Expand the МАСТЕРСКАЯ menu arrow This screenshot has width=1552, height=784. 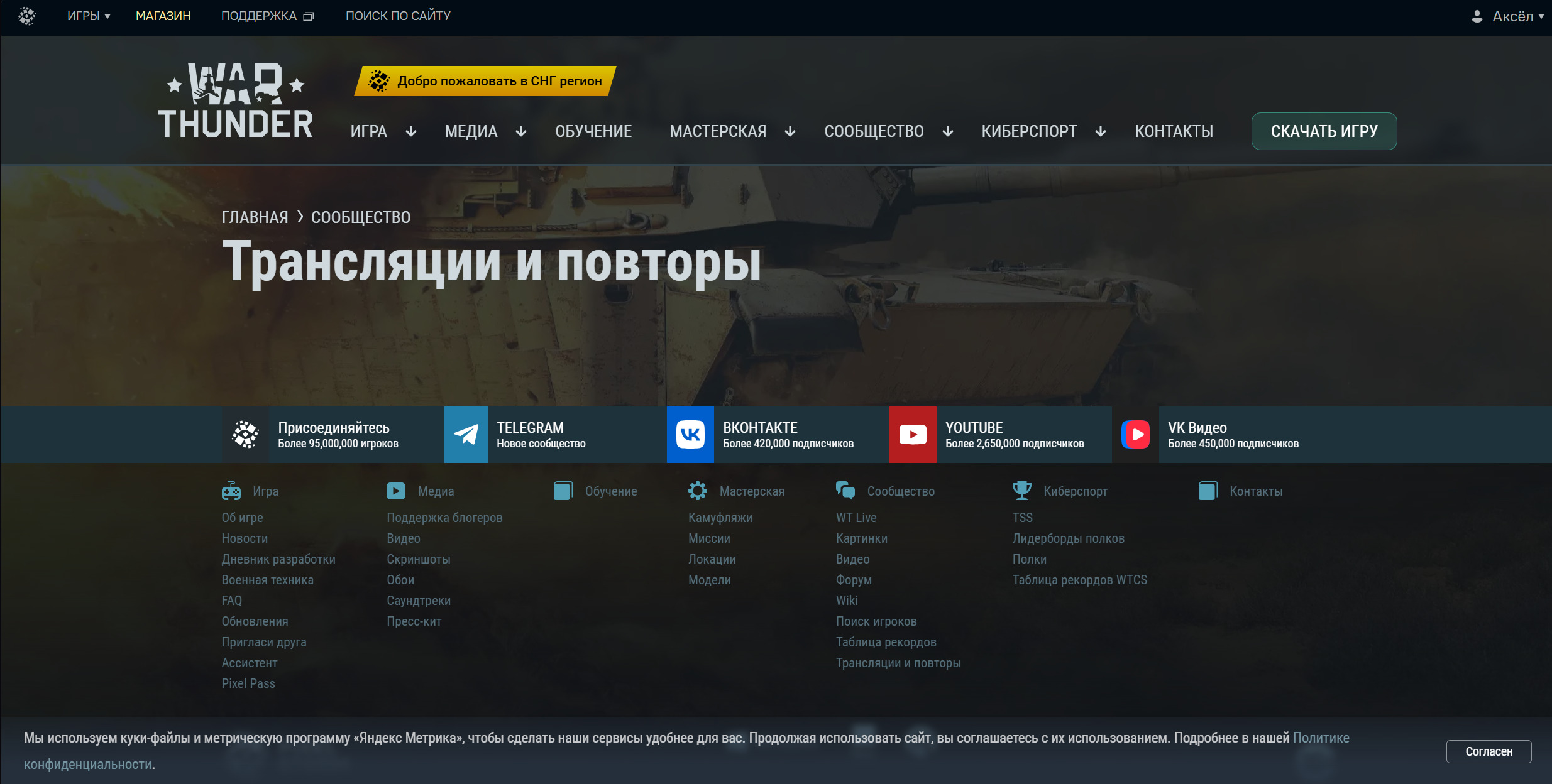click(790, 131)
